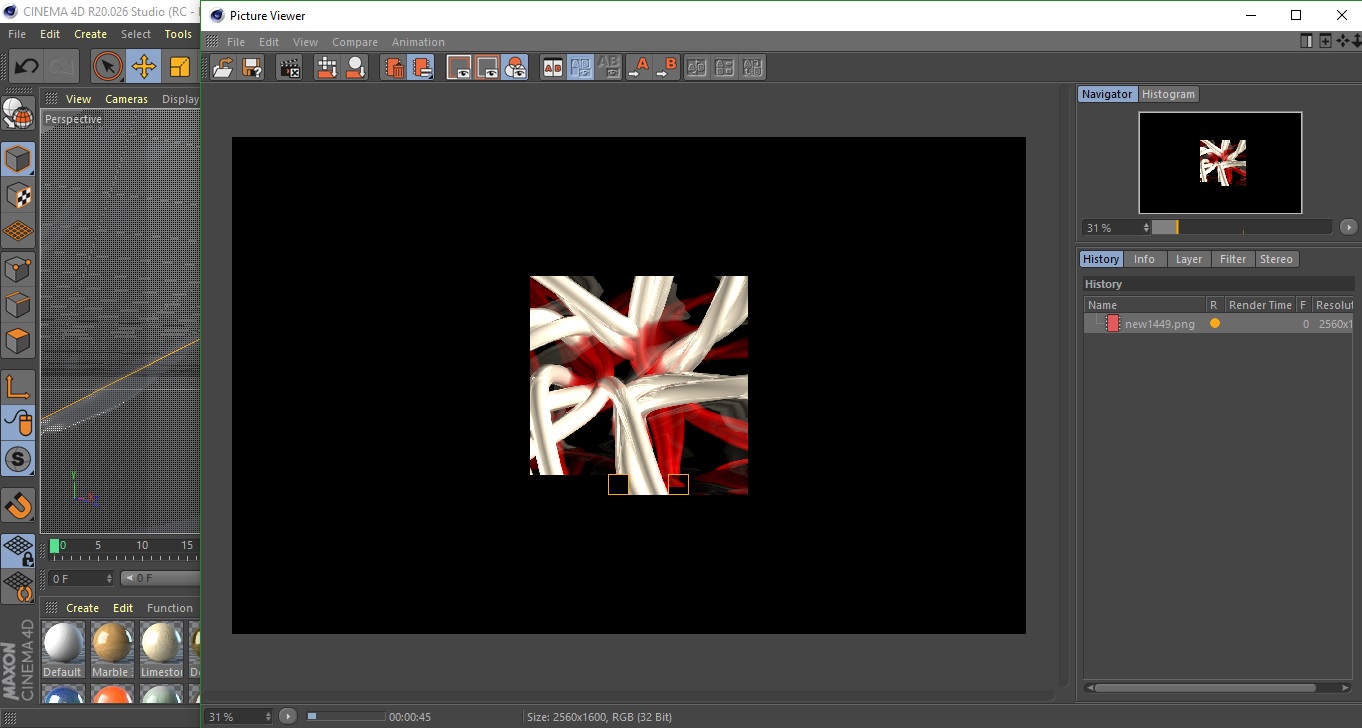Click the Open Image folder icon

click(x=223, y=68)
